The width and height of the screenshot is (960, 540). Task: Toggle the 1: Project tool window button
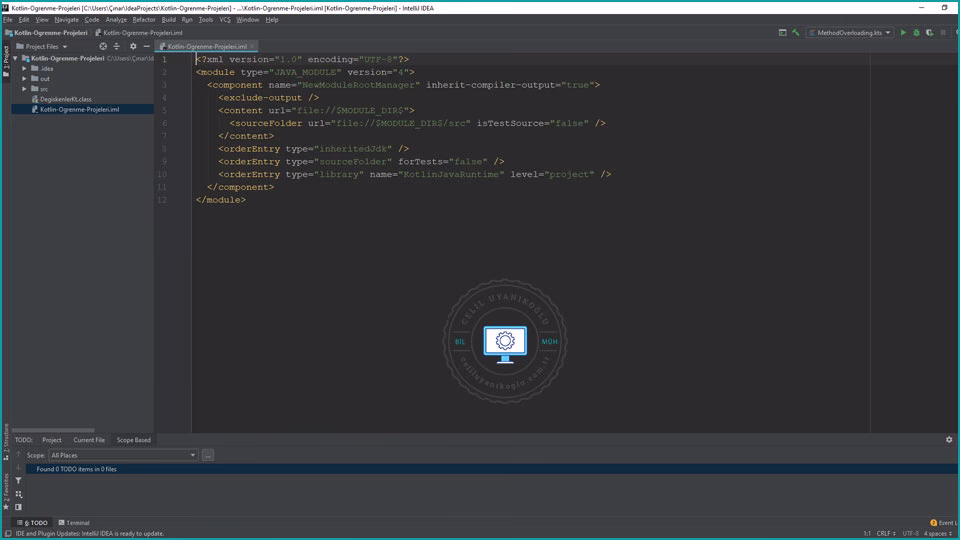pos(6,61)
